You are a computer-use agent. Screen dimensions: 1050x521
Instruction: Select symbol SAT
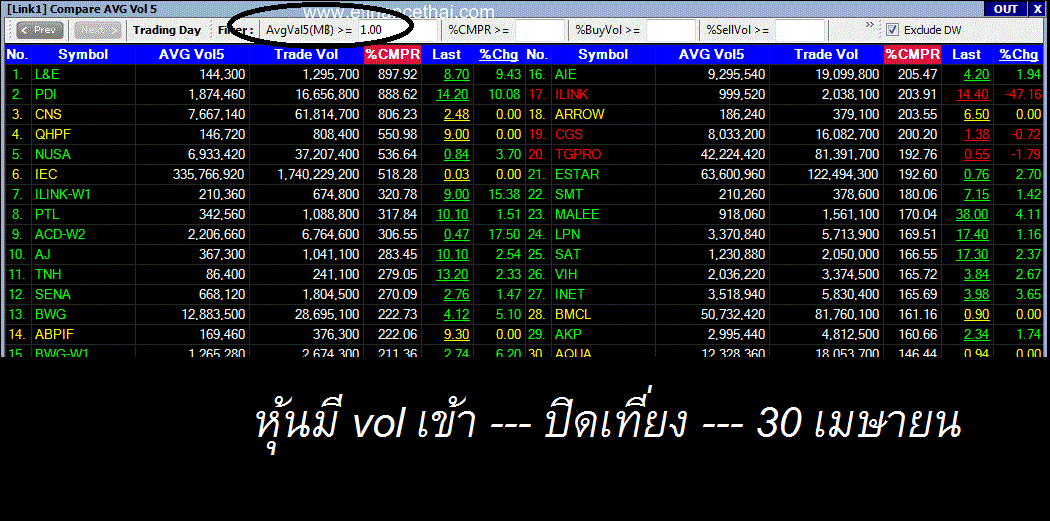567,254
